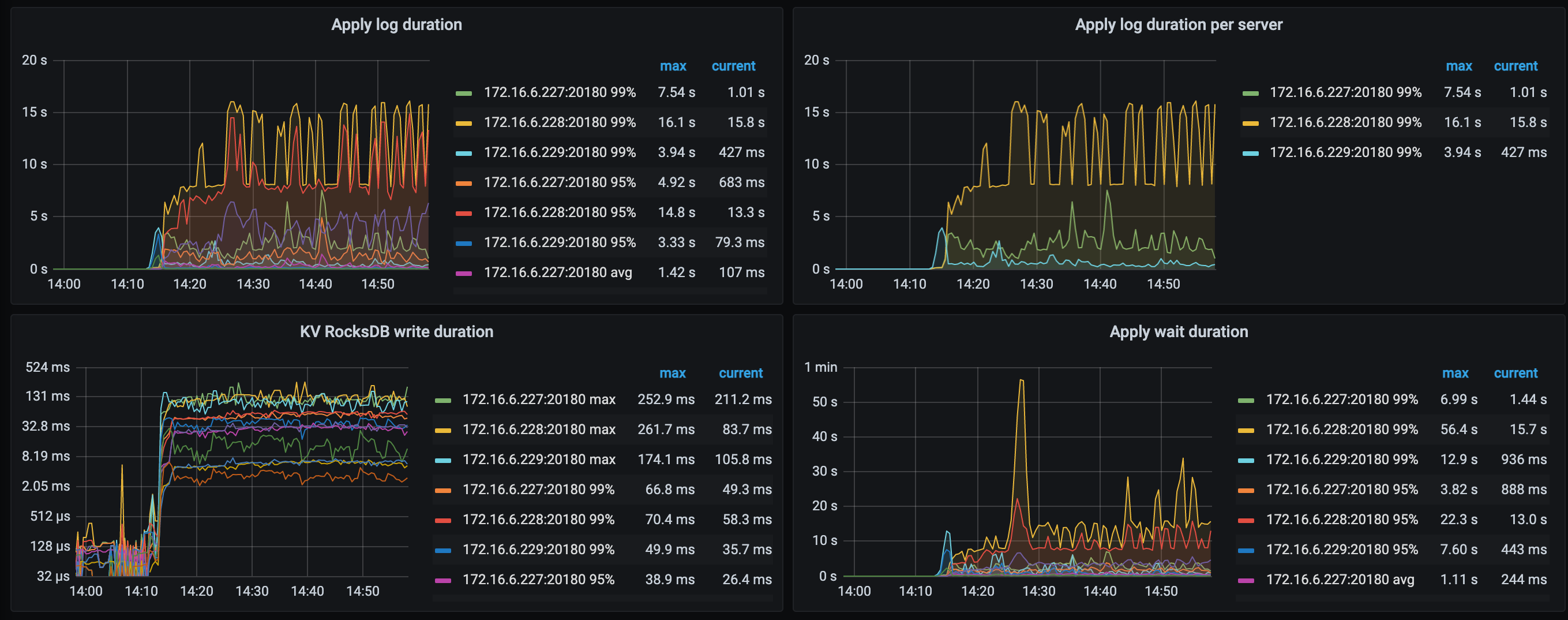
Task: Click yellow swatch for 172.16.6.228:20180 99% in Apply wait duration
Action: click(x=1246, y=430)
